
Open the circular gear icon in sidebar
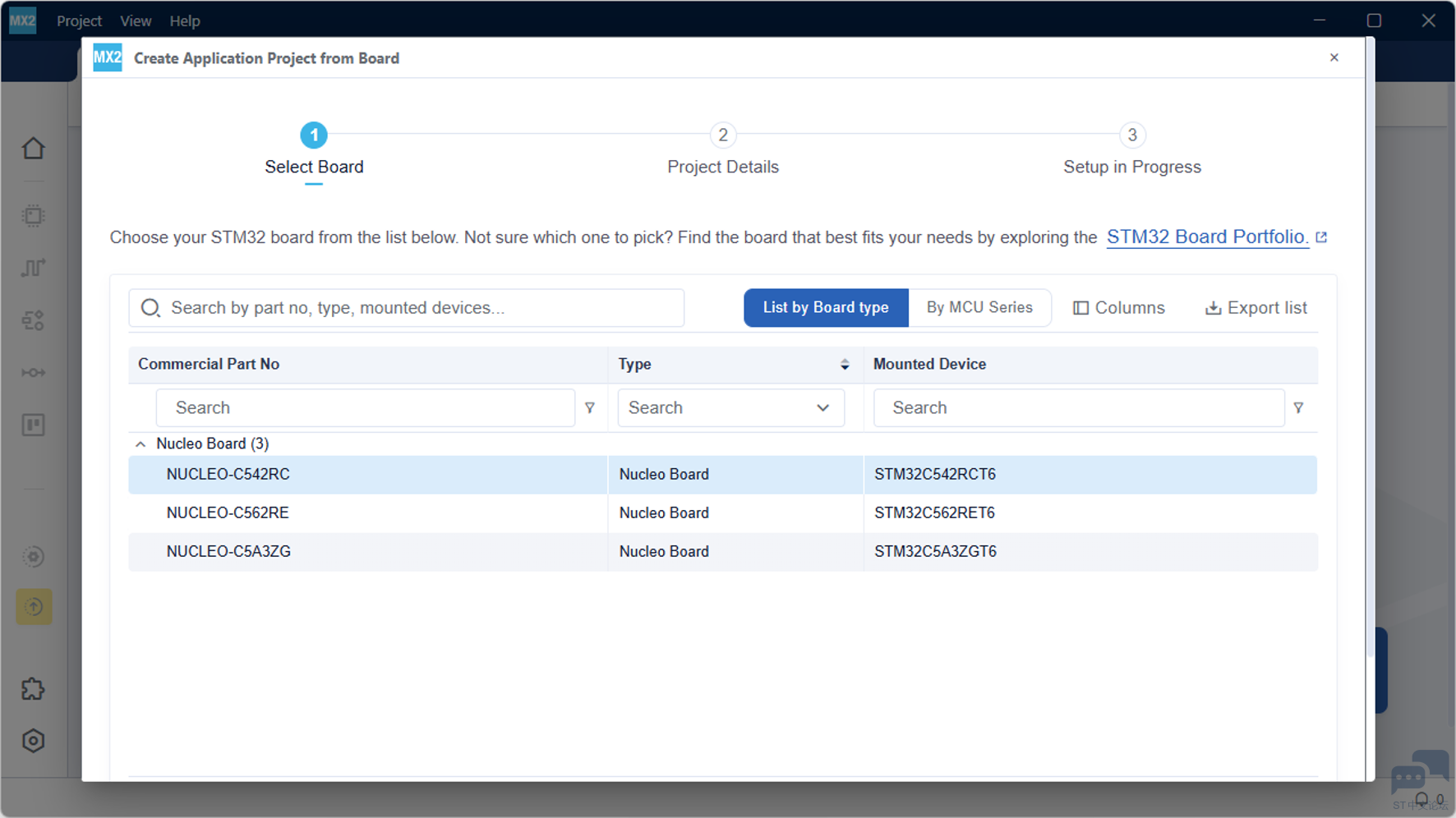pos(34,557)
